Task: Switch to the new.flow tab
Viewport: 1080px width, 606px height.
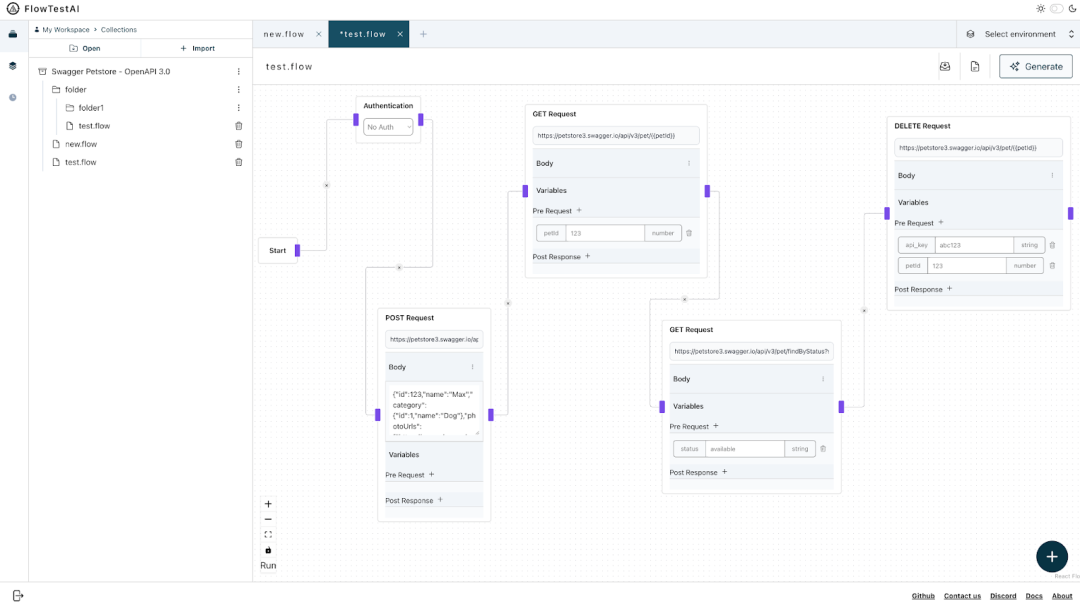Action: 284,34
